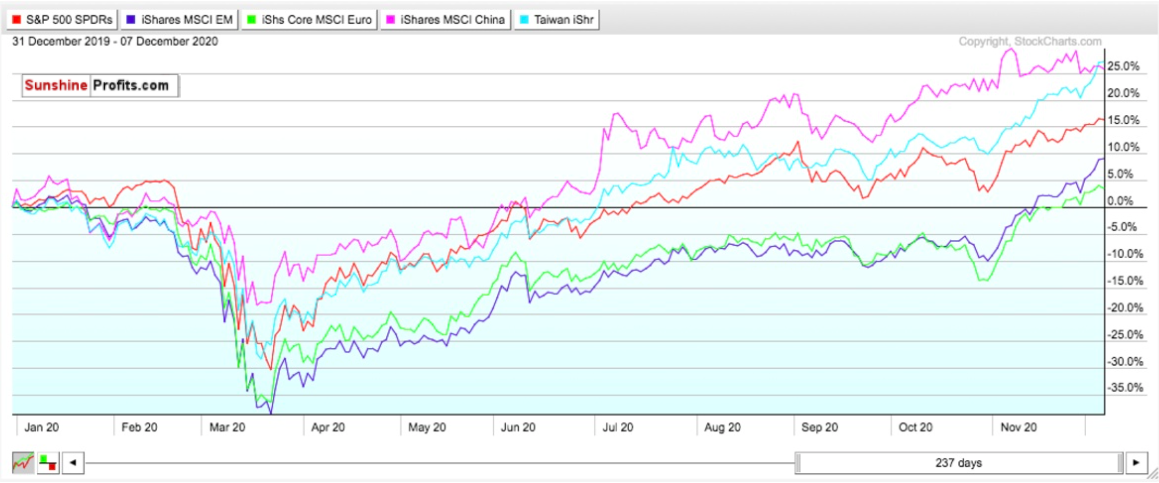Image resolution: width=1159 pixels, height=483 pixels.
Task: Select the histogram chart mode icon
Action: pyautogui.click(x=48, y=463)
